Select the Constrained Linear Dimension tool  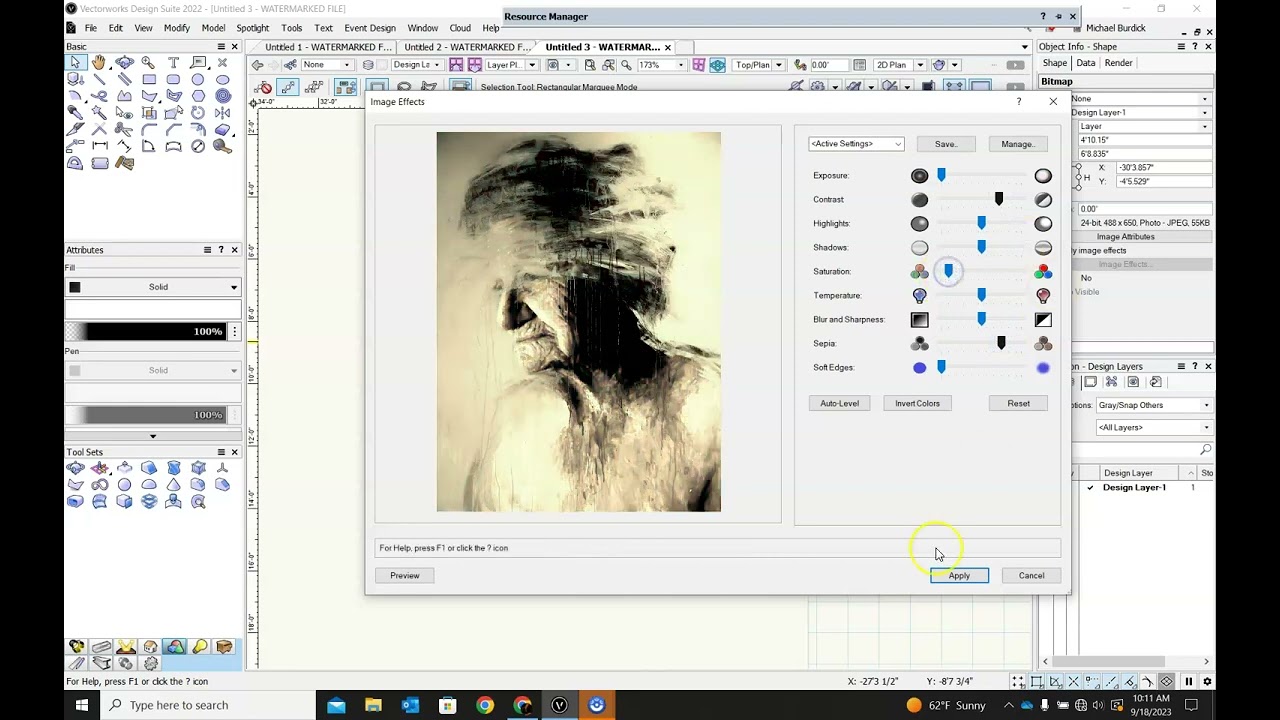tap(100, 146)
